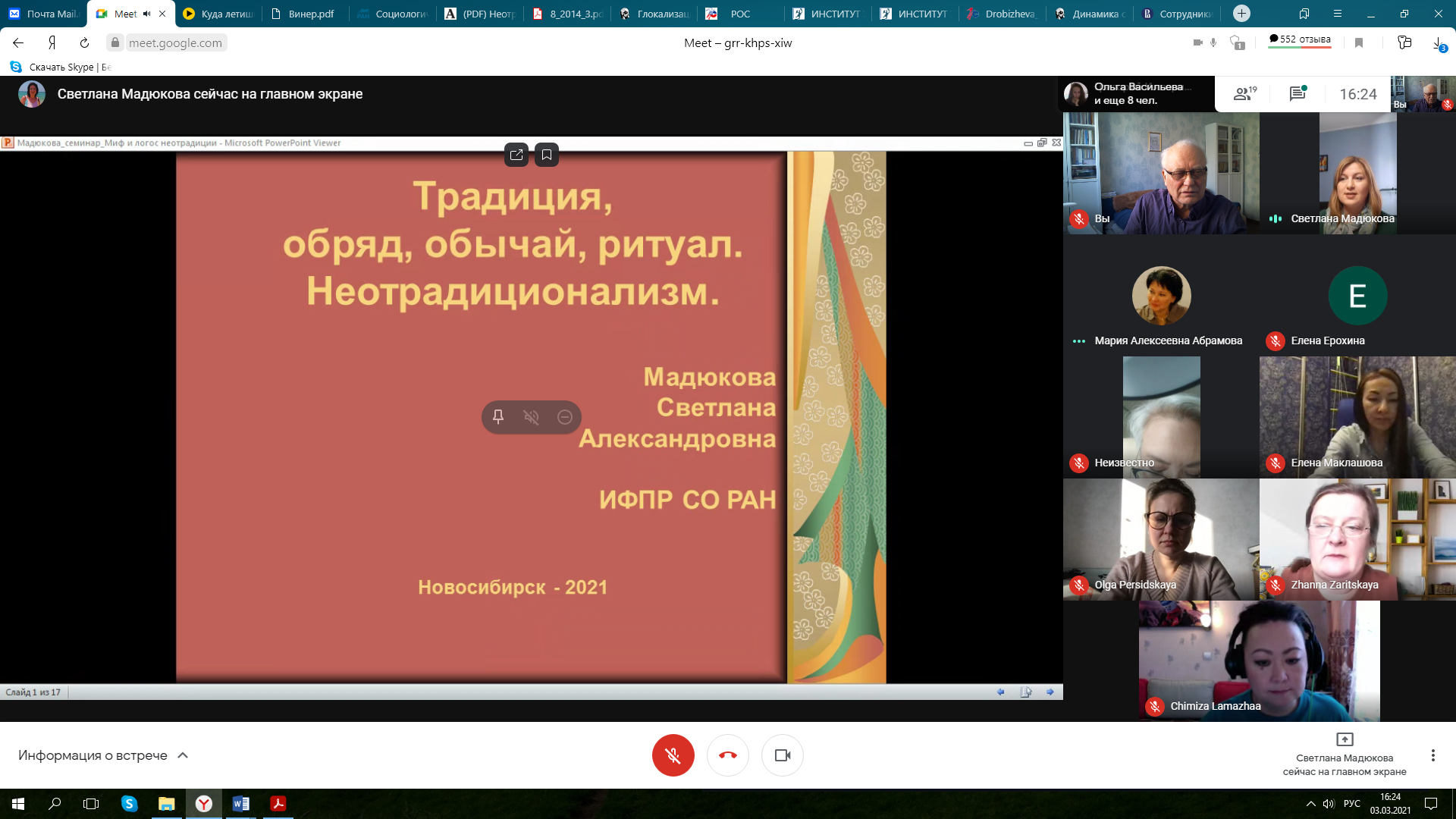Pin the presentation with pin icon
This screenshot has width=1456, height=819.
(x=498, y=417)
